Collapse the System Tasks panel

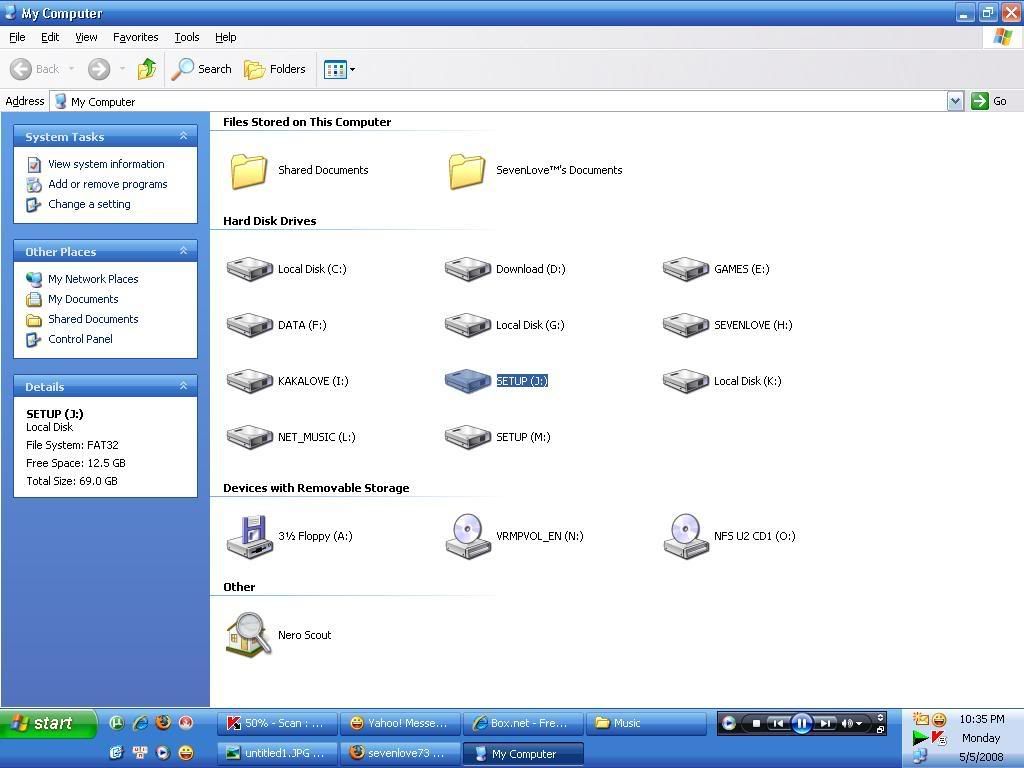point(183,136)
